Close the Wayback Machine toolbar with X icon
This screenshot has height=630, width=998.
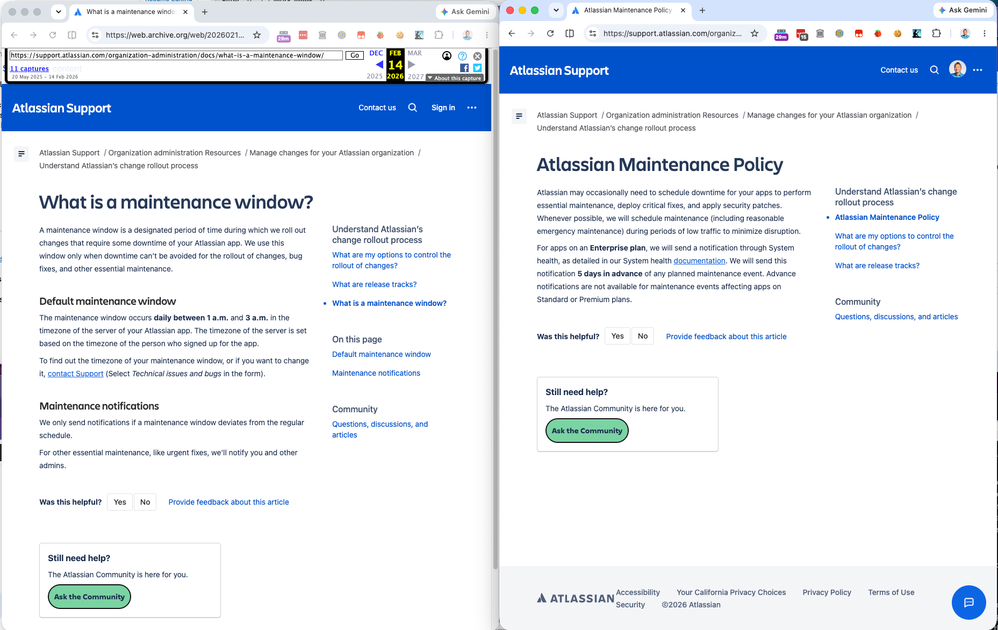[x=477, y=56]
